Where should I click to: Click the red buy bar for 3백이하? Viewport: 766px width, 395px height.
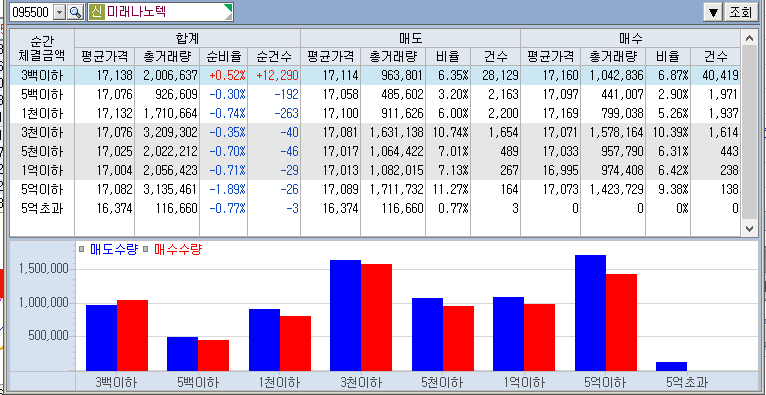(132, 335)
